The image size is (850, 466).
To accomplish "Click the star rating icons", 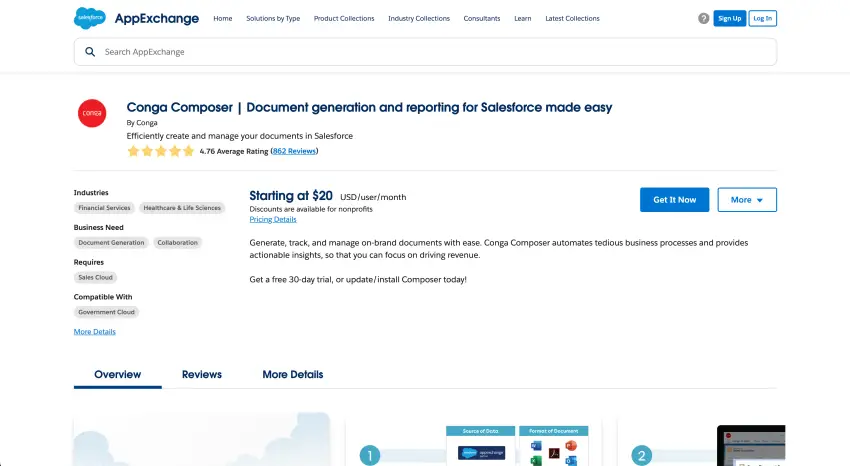I will (x=160, y=152).
